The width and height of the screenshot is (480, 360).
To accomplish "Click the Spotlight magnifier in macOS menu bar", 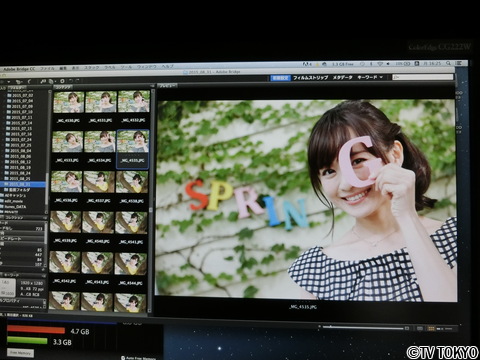I will pyautogui.click(x=449, y=63).
